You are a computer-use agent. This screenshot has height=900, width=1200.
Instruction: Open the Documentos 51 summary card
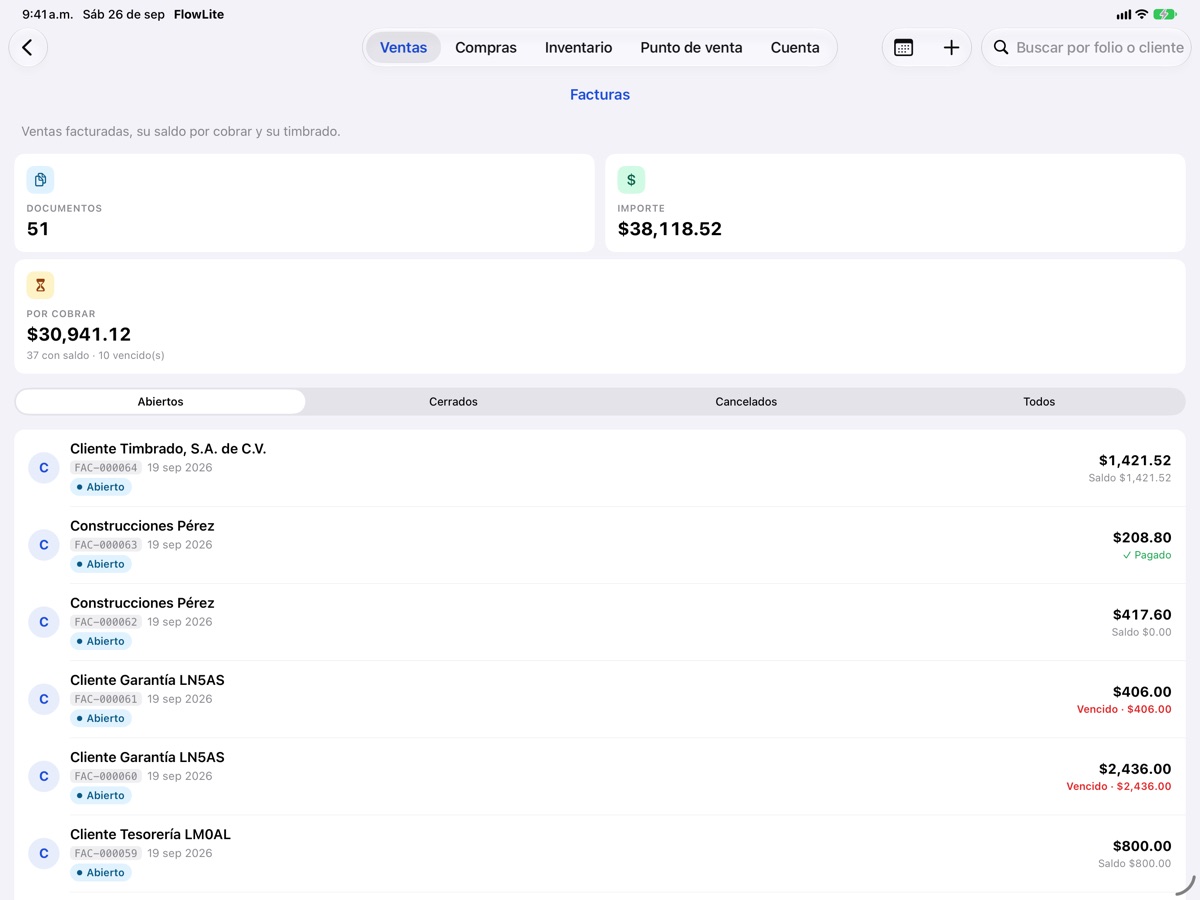coord(304,203)
